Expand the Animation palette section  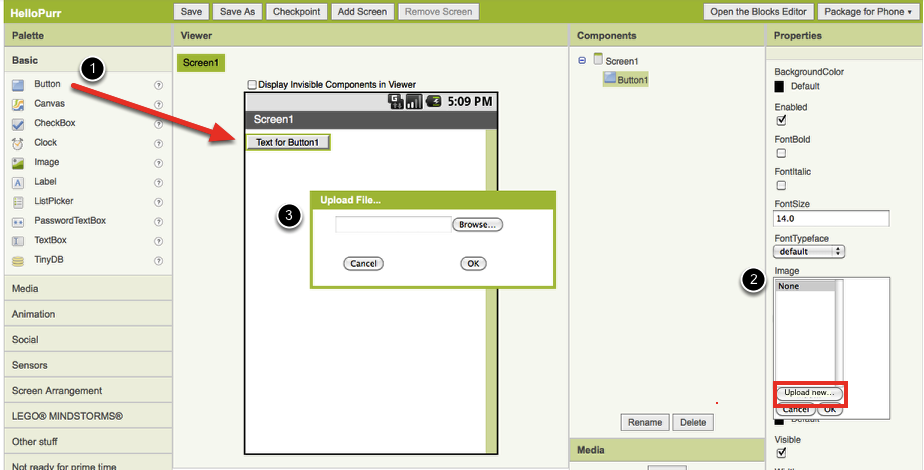click(88, 314)
